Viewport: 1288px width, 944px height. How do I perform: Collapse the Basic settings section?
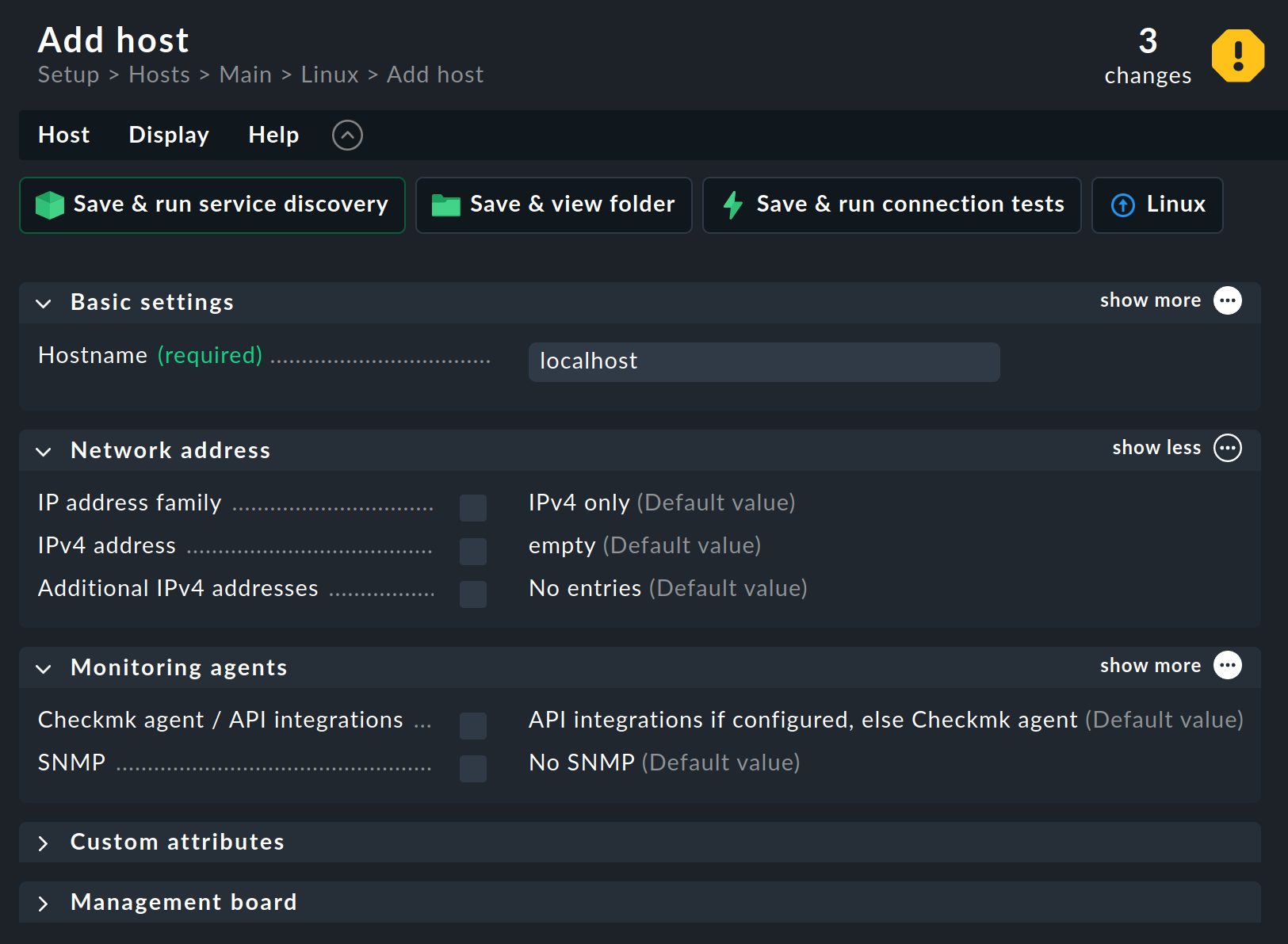pos(44,304)
